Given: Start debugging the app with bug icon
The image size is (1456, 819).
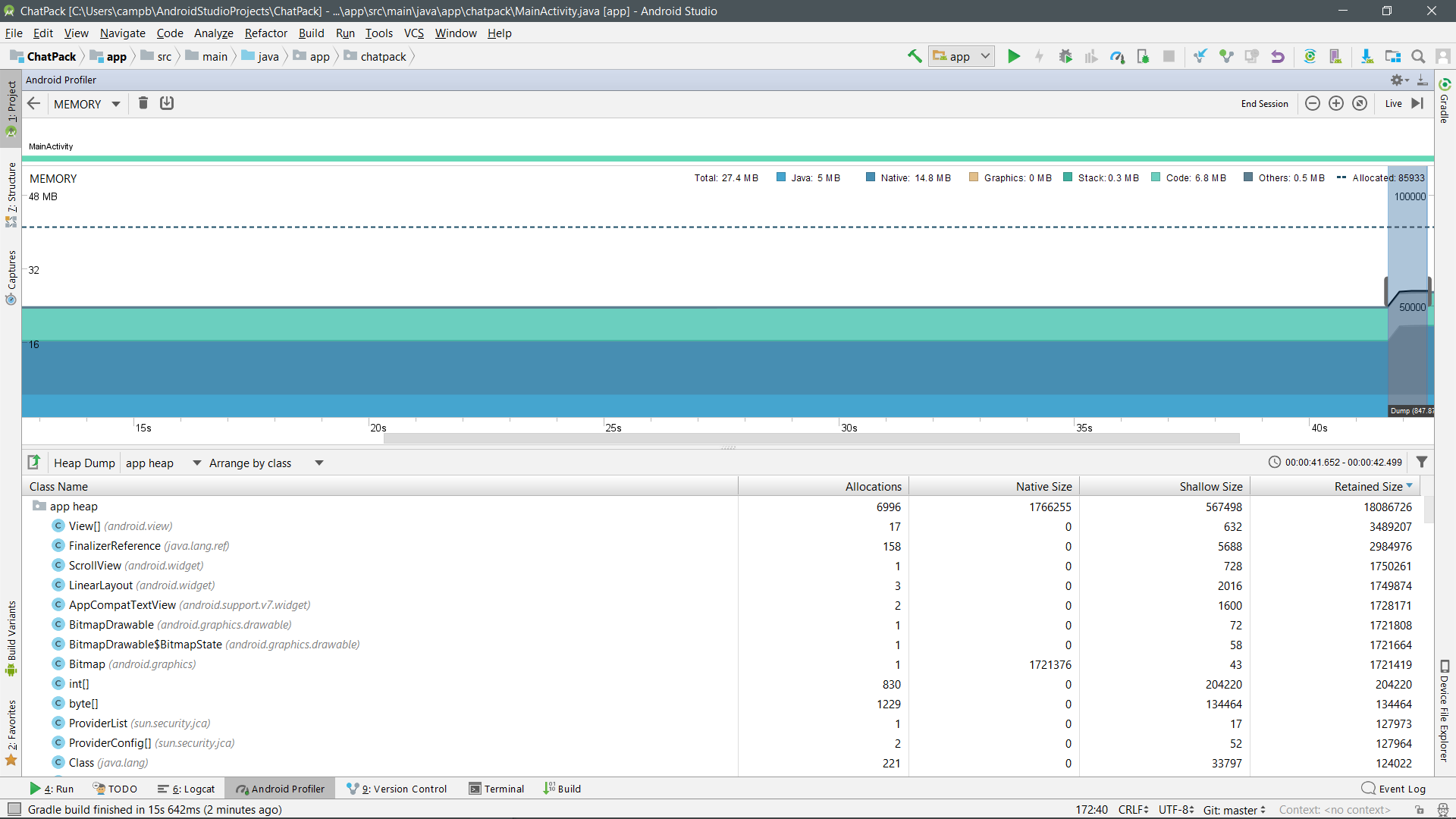Looking at the screenshot, I should 1065,56.
